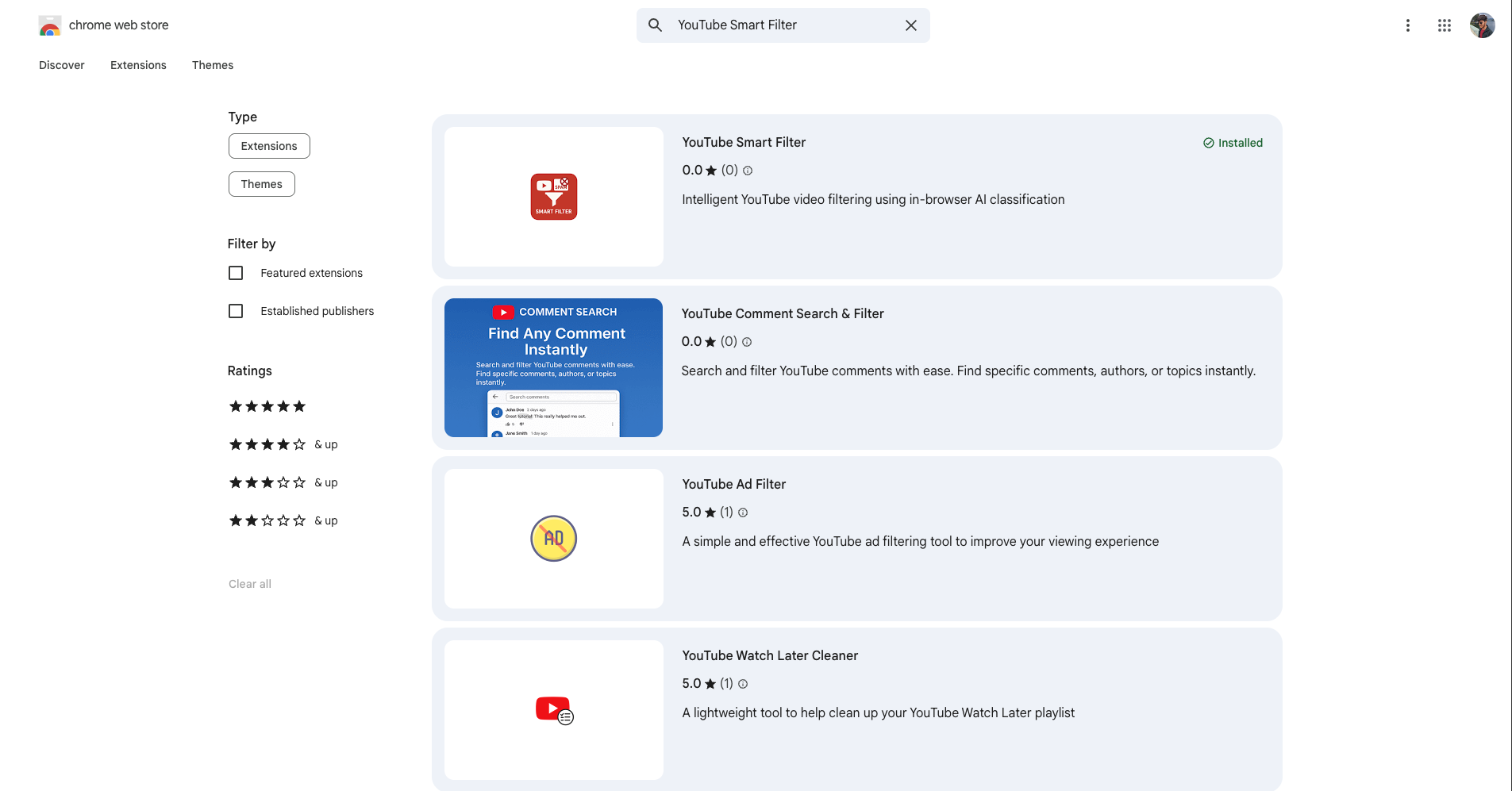Open the three-dot overflow menu

click(x=1407, y=25)
